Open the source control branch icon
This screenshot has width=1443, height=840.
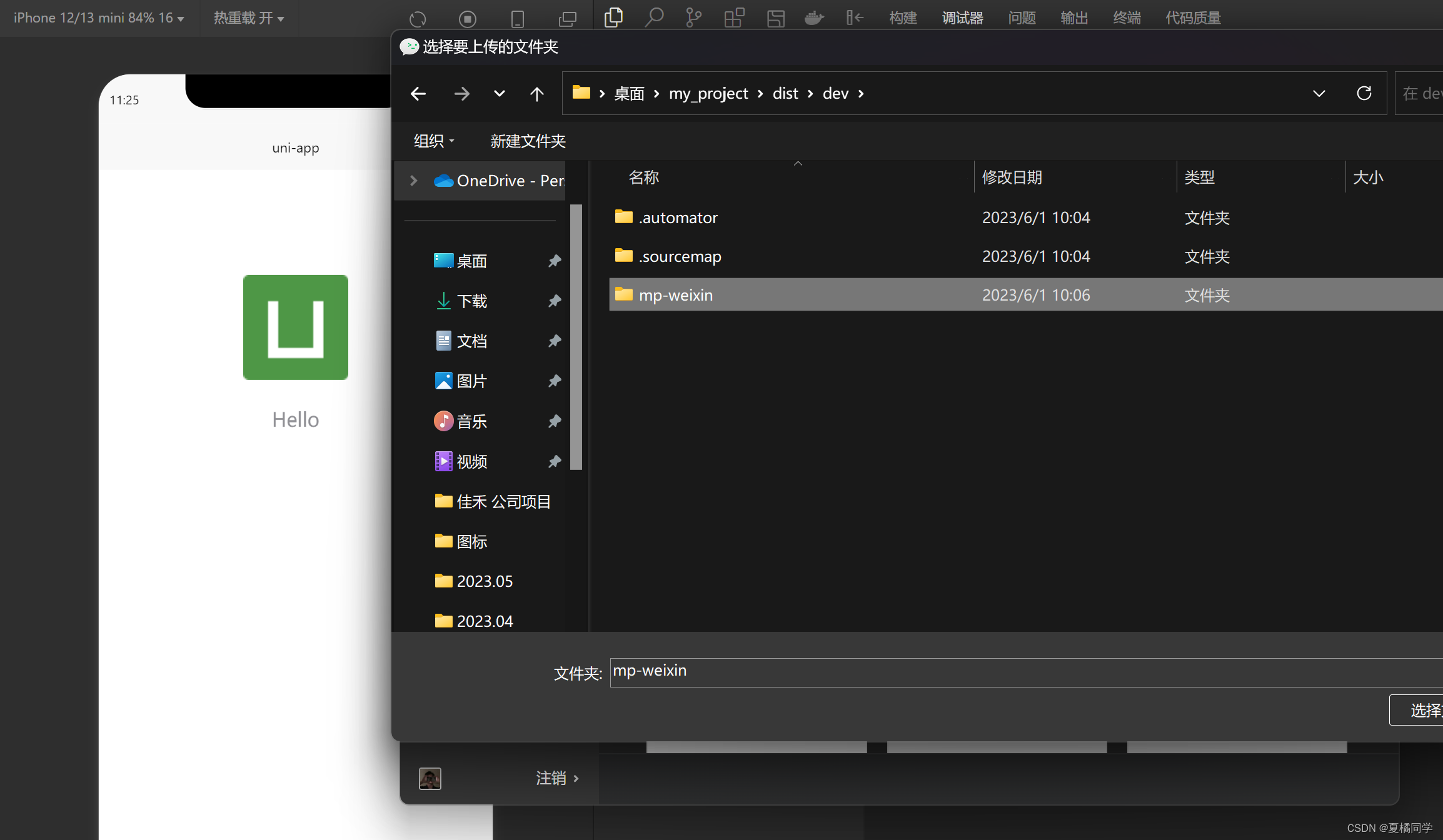click(x=693, y=17)
